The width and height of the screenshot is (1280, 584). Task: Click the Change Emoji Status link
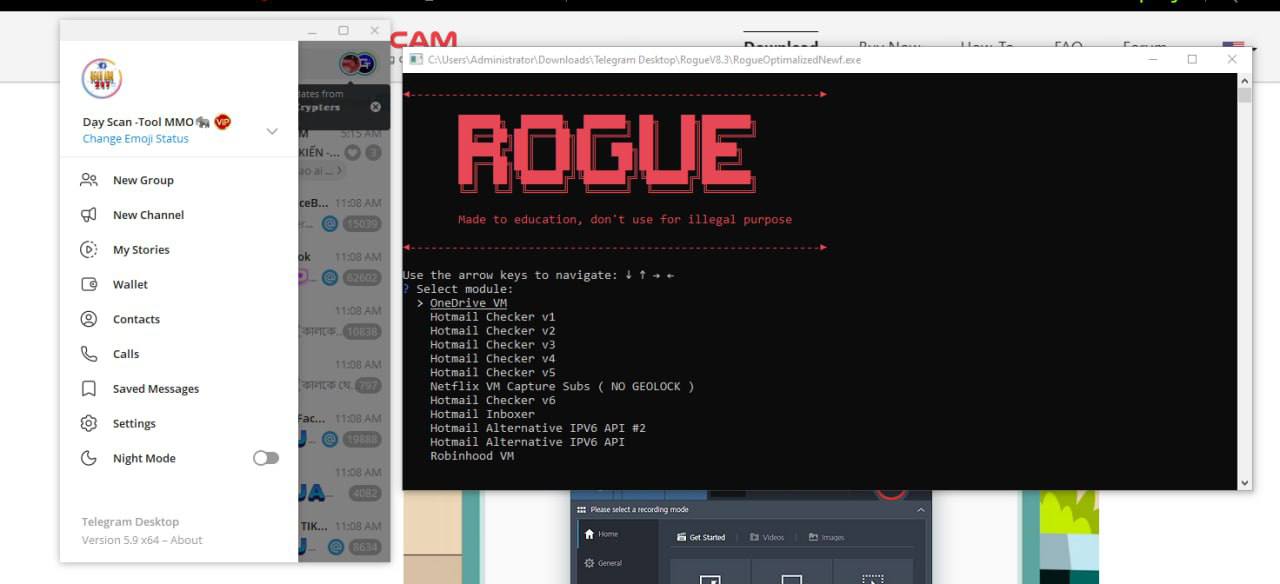135,139
